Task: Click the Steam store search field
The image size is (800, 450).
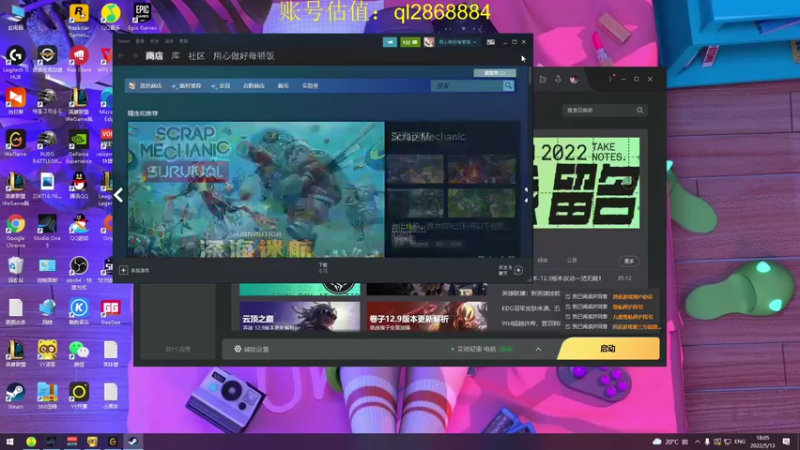Action: coord(467,86)
